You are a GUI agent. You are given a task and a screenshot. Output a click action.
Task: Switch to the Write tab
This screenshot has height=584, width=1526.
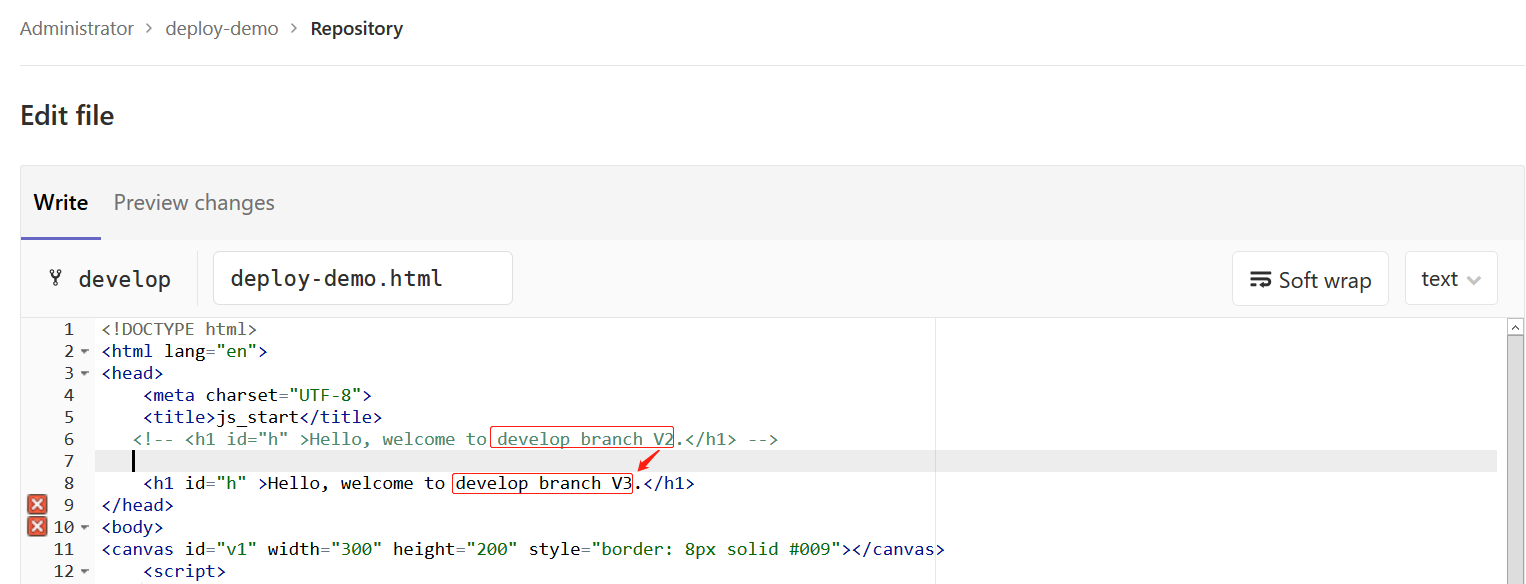pyautogui.click(x=61, y=203)
